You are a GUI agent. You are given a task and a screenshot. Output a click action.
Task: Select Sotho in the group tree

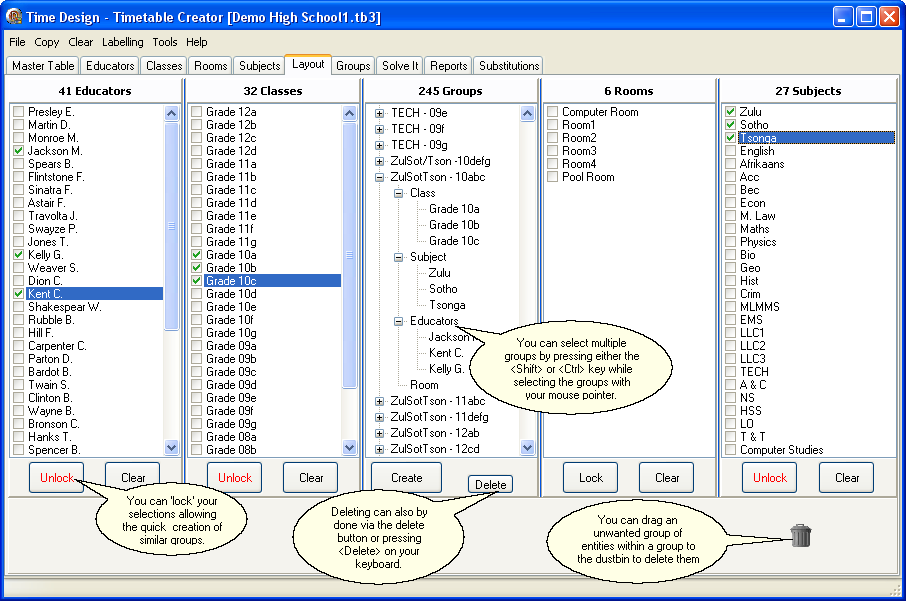point(443,289)
